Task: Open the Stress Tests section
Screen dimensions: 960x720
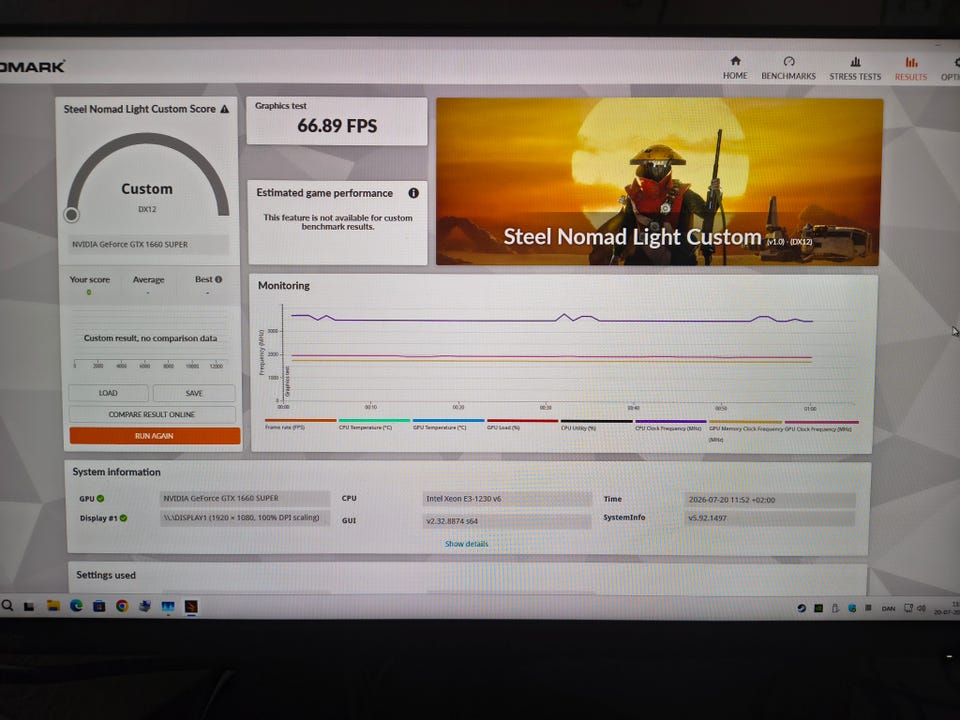Action: coord(855,69)
